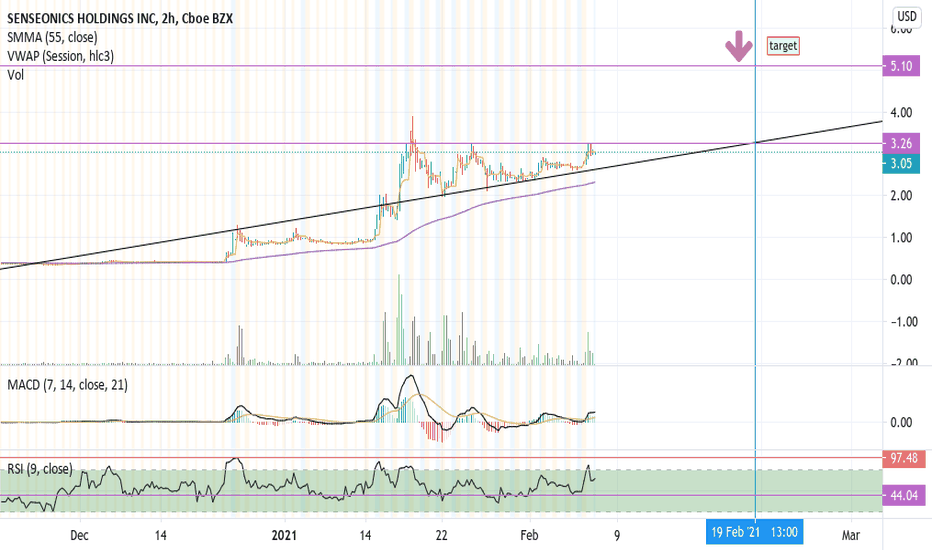This screenshot has width=932, height=550.
Task: Click the Mar label on time axis
Action: [851, 535]
